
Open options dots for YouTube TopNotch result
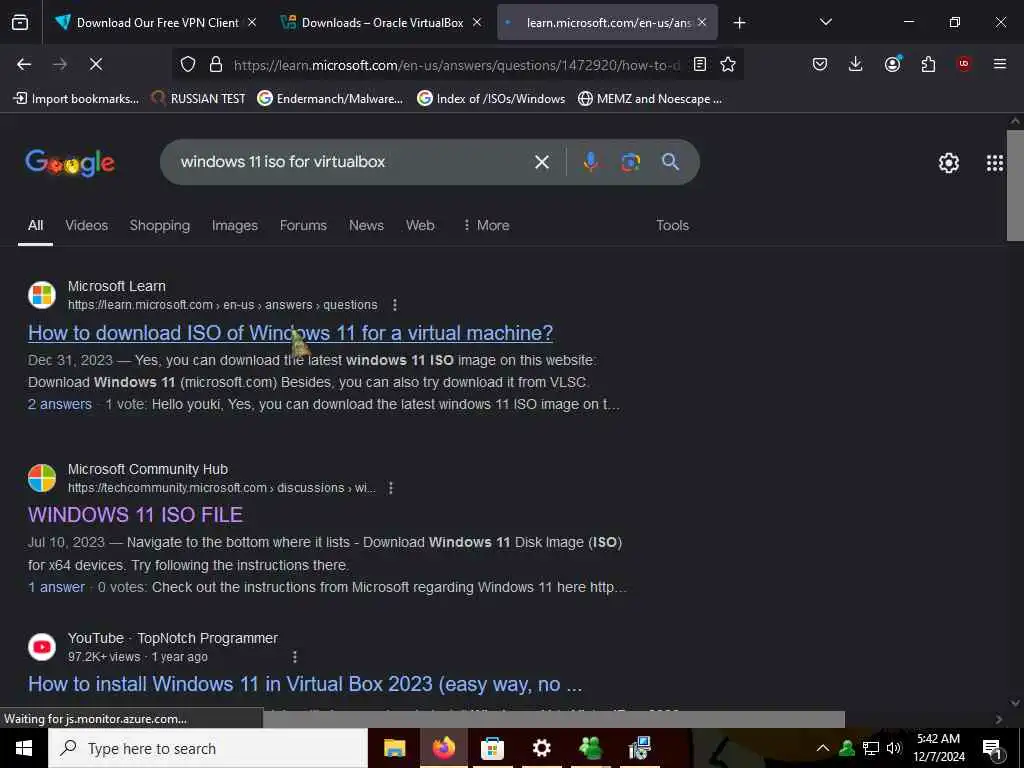point(295,656)
